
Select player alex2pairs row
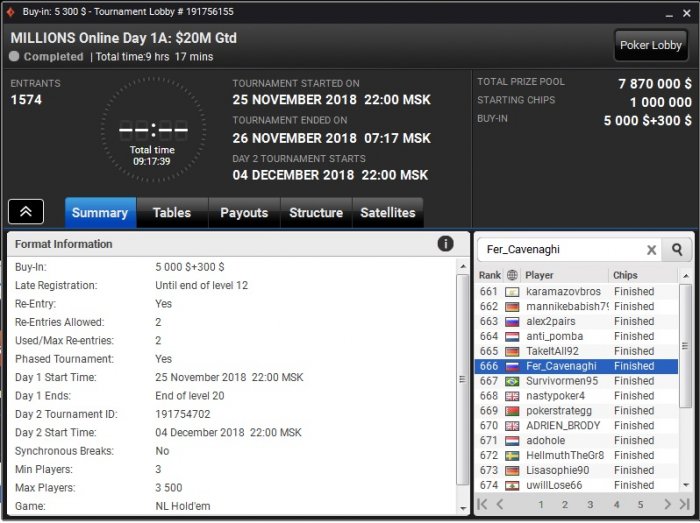click(x=577, y=321)
